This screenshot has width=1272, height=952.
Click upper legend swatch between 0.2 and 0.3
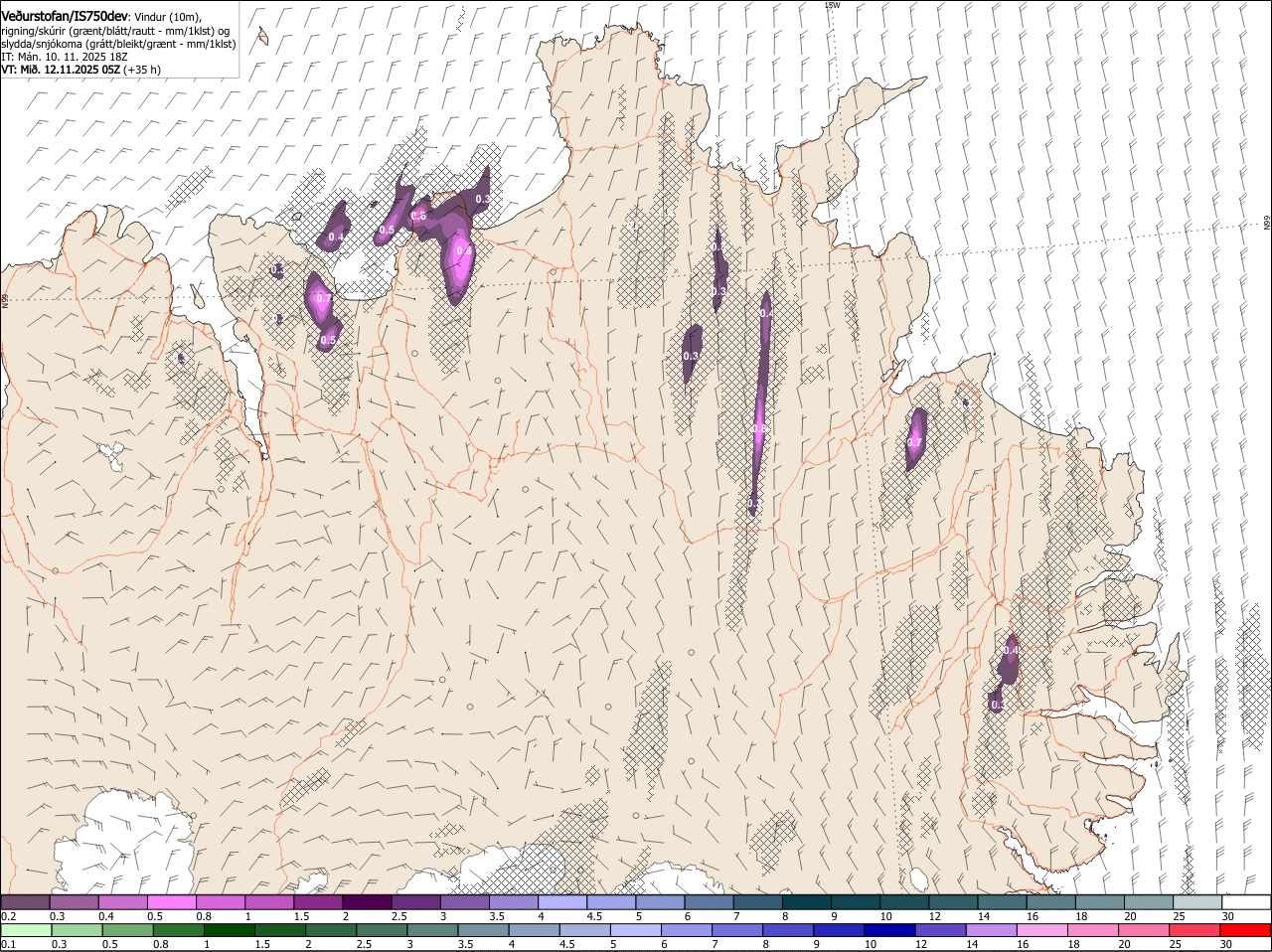(x=25, y=901)
